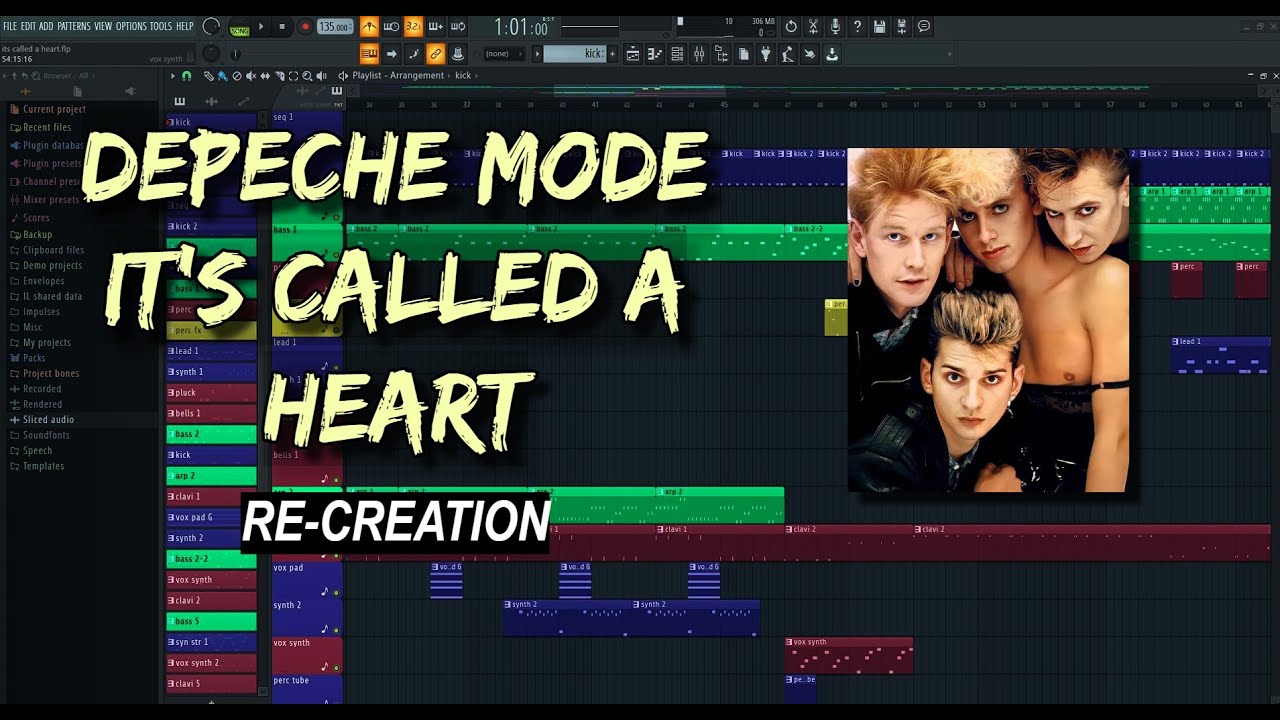Viewport: 1280px width, 720px height.
Task: Open the tempo tapper icon
Action: (x=787, y=54)
